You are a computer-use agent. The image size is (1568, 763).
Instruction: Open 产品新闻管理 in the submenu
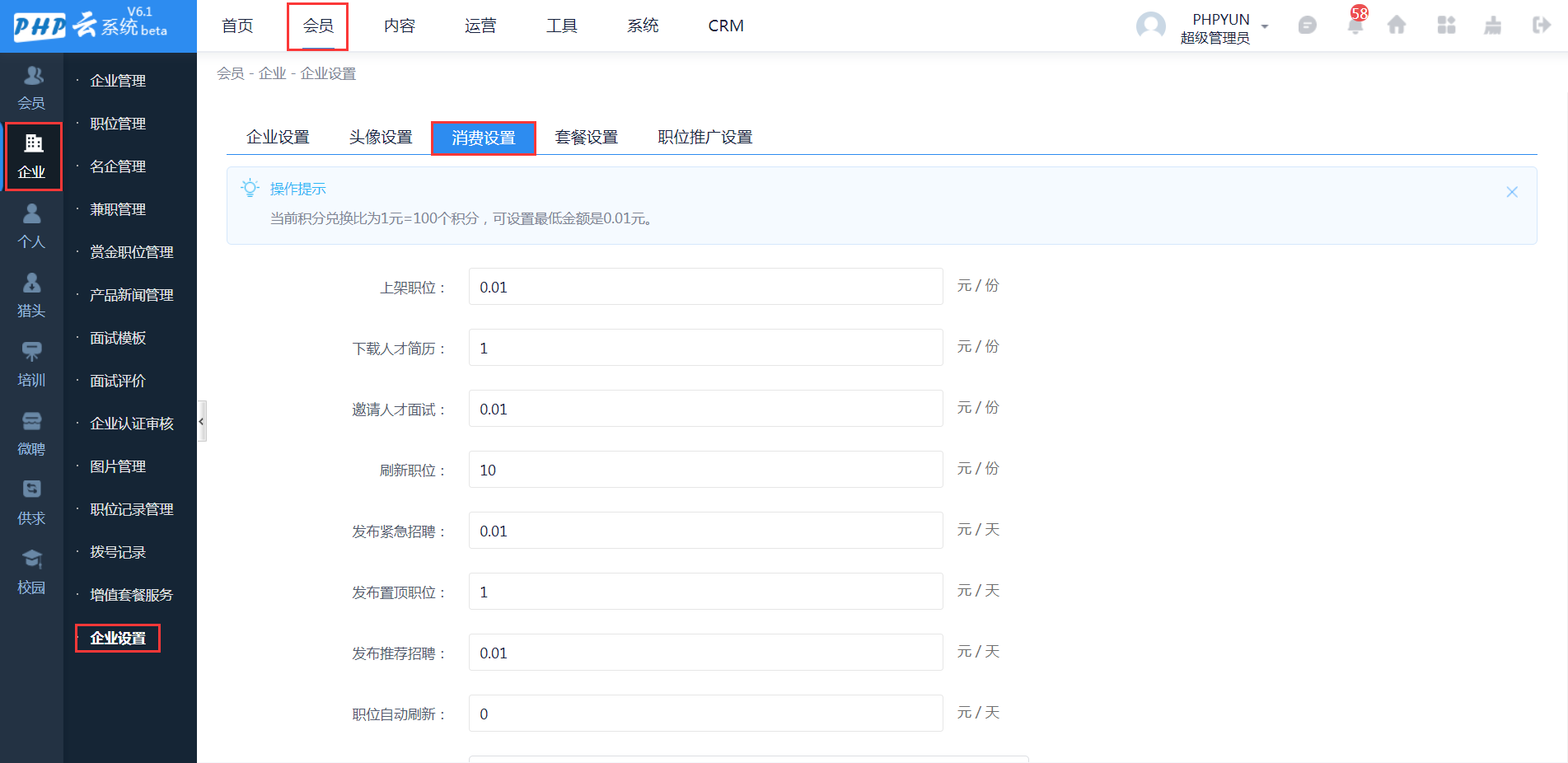pyautogui.click(x=132, y=295)
